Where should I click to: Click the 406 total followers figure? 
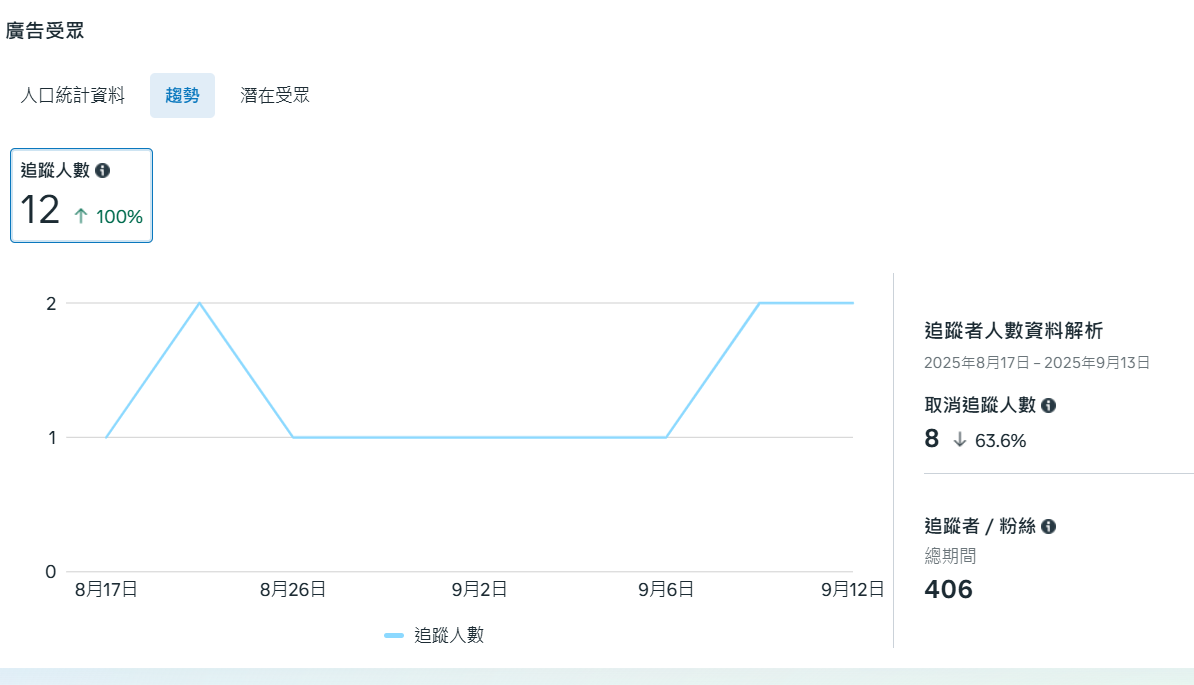(x=948, y=589)
